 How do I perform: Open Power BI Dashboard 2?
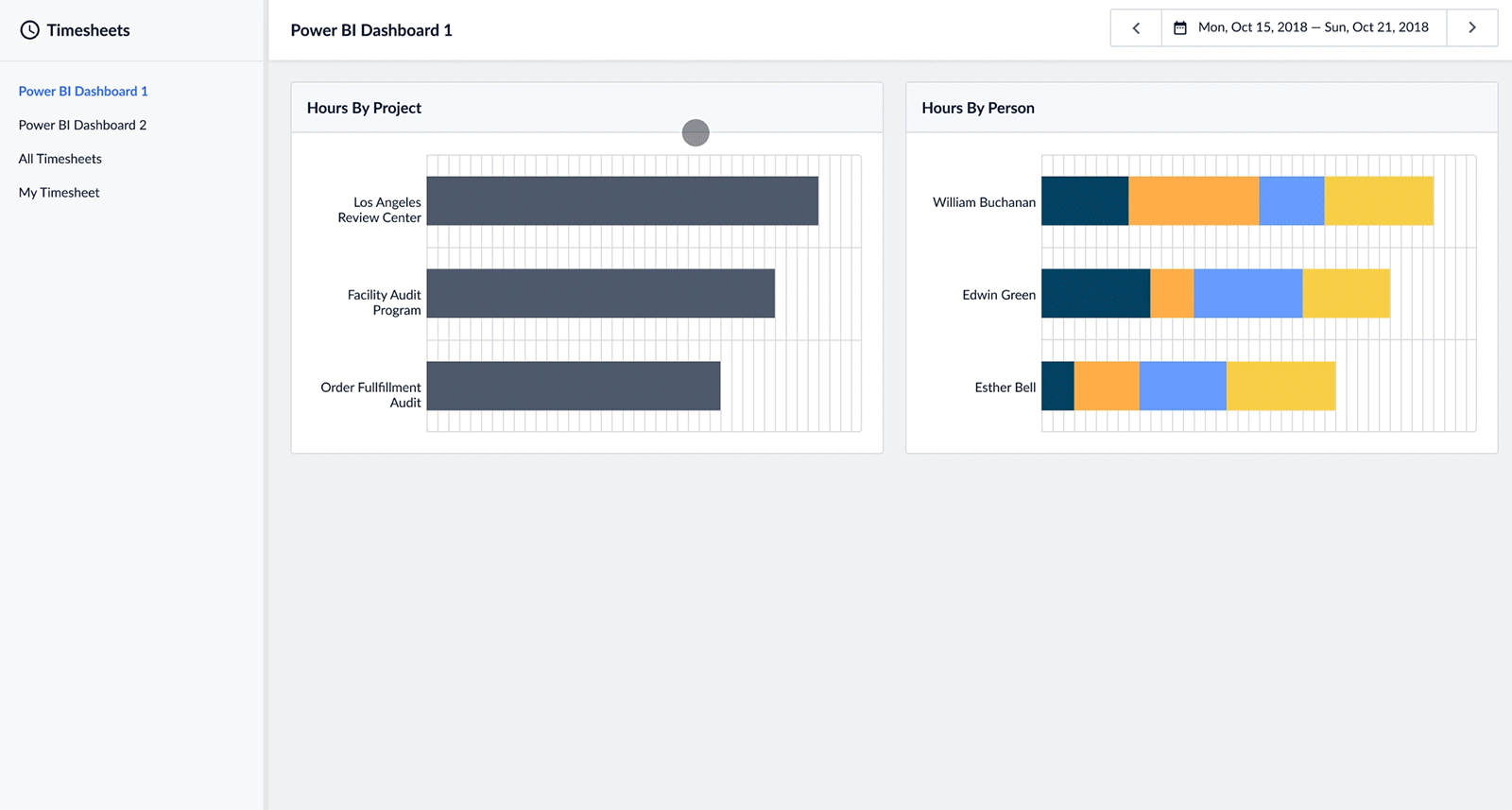click(82, 125)
